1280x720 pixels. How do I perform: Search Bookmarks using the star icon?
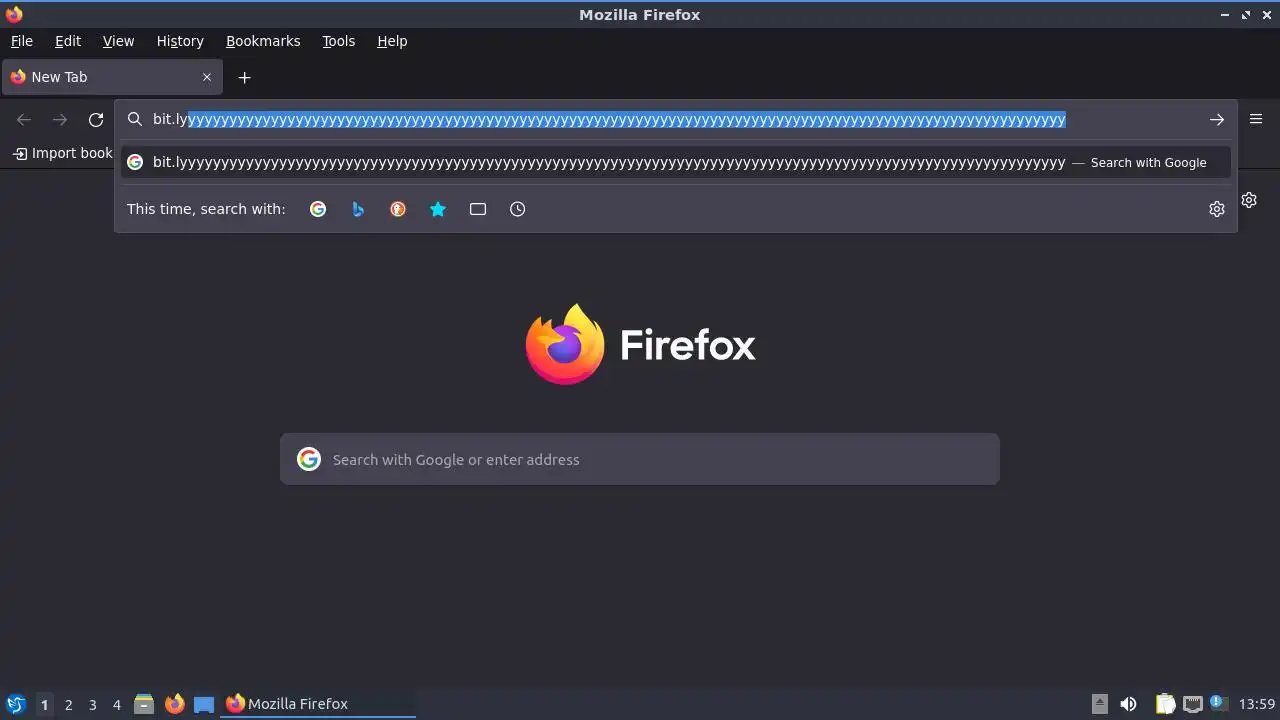[x=438, y=209]
